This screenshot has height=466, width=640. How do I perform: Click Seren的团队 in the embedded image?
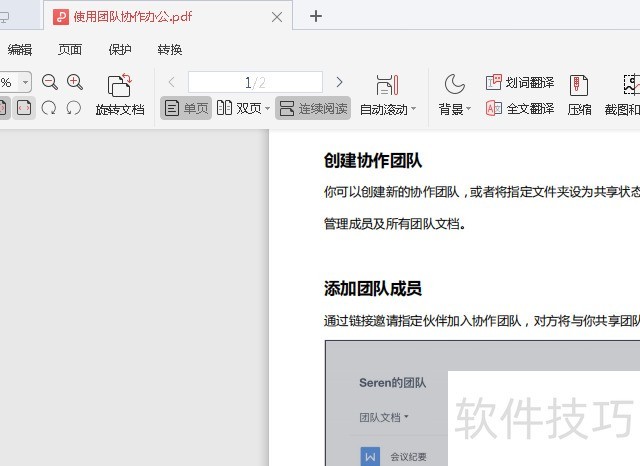[393, 382]
